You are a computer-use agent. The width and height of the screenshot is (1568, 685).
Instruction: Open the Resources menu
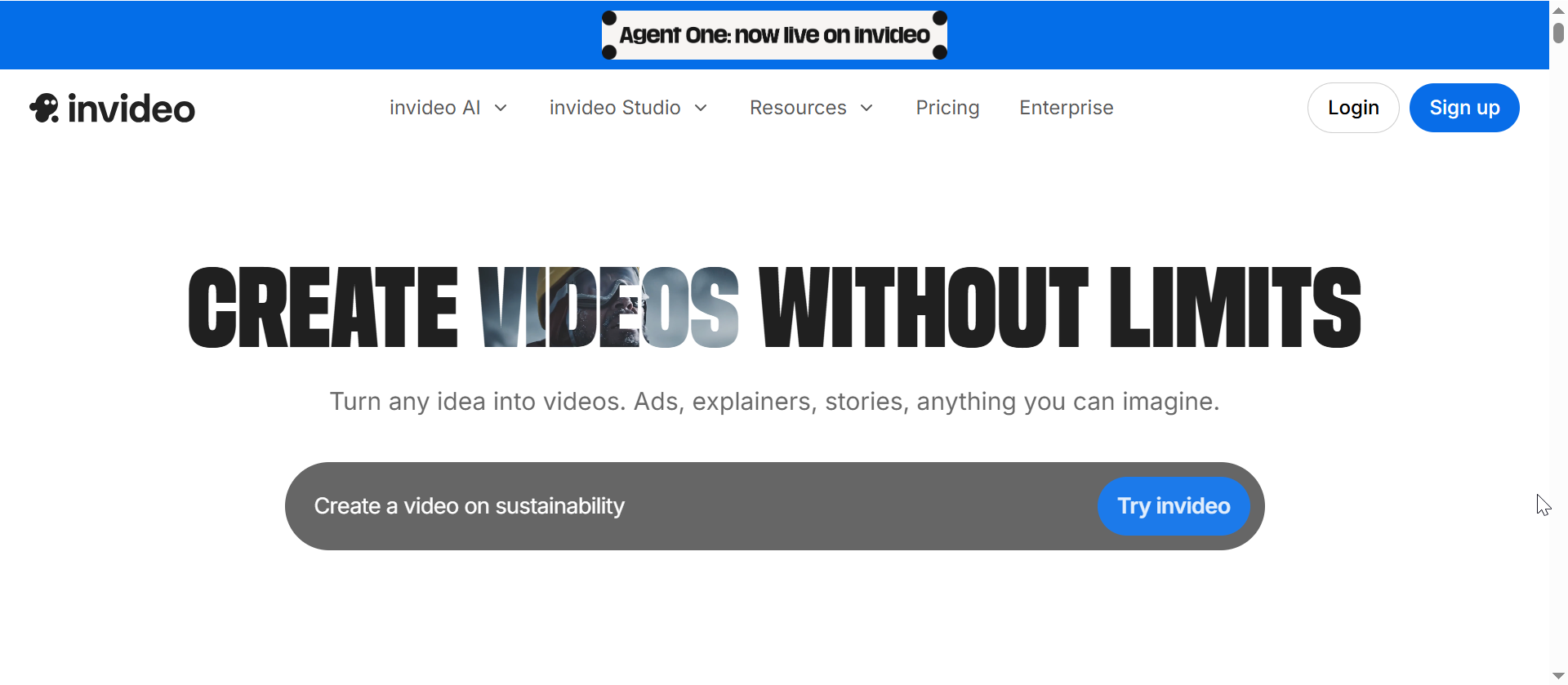tap(798, 108)
